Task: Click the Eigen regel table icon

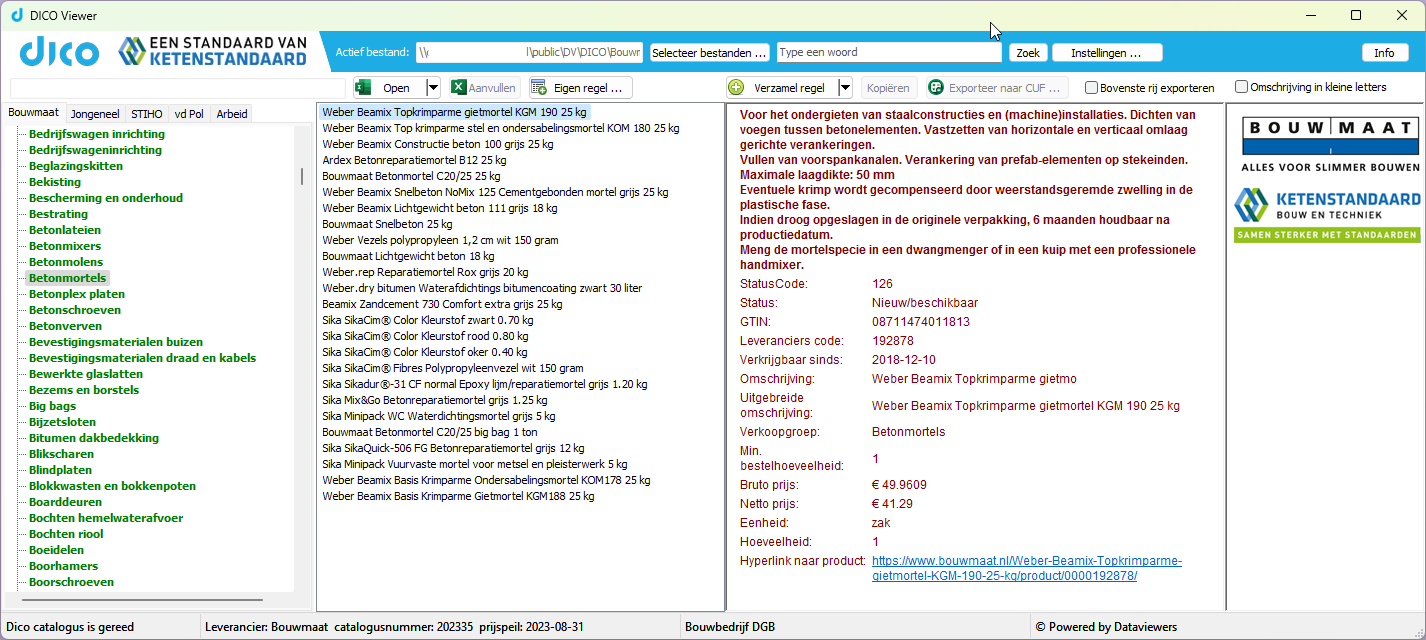Action: point(539,88)
